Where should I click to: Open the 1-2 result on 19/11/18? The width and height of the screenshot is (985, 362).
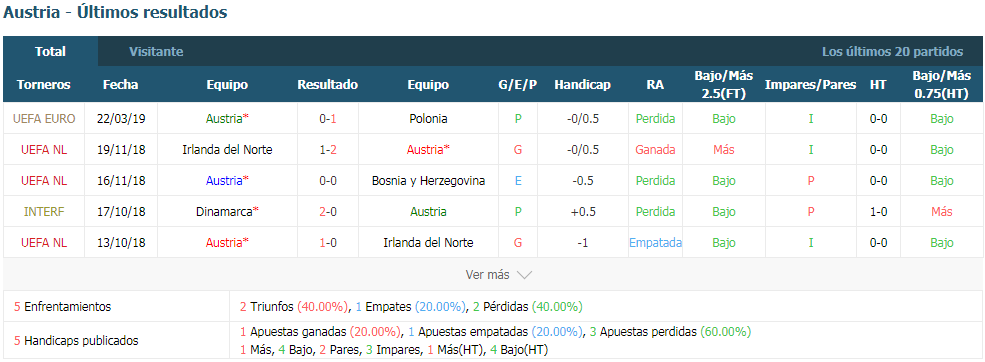point(328,150)
